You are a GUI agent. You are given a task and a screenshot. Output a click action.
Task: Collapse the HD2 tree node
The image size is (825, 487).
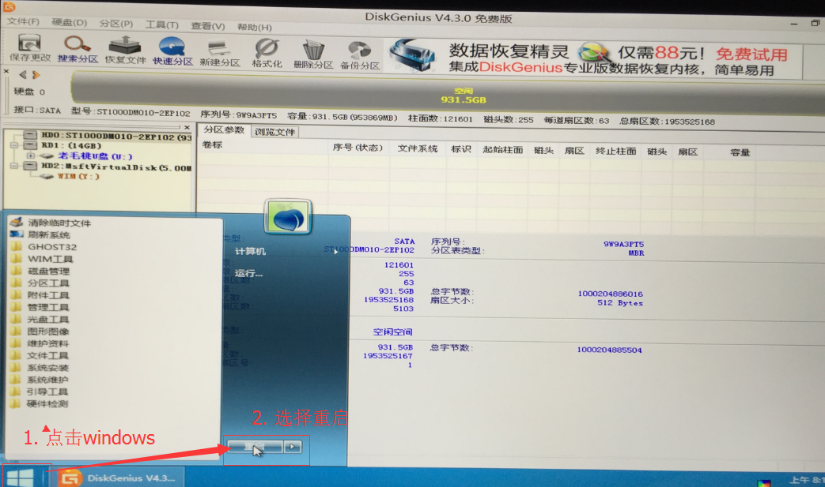(14, 166)
